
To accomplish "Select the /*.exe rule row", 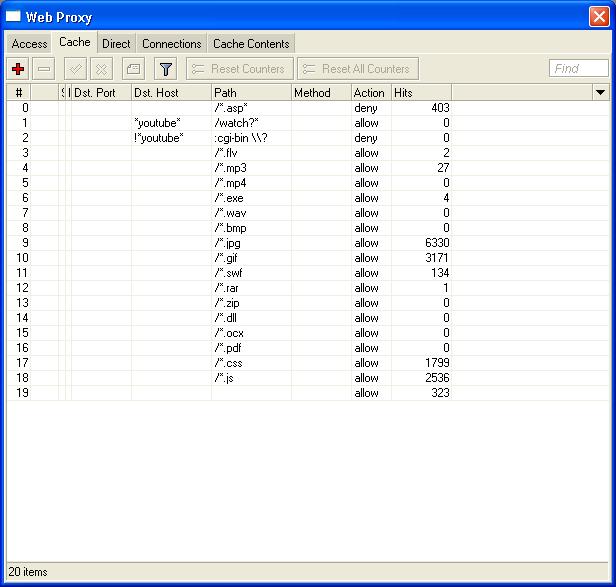I will pos(308,198).
